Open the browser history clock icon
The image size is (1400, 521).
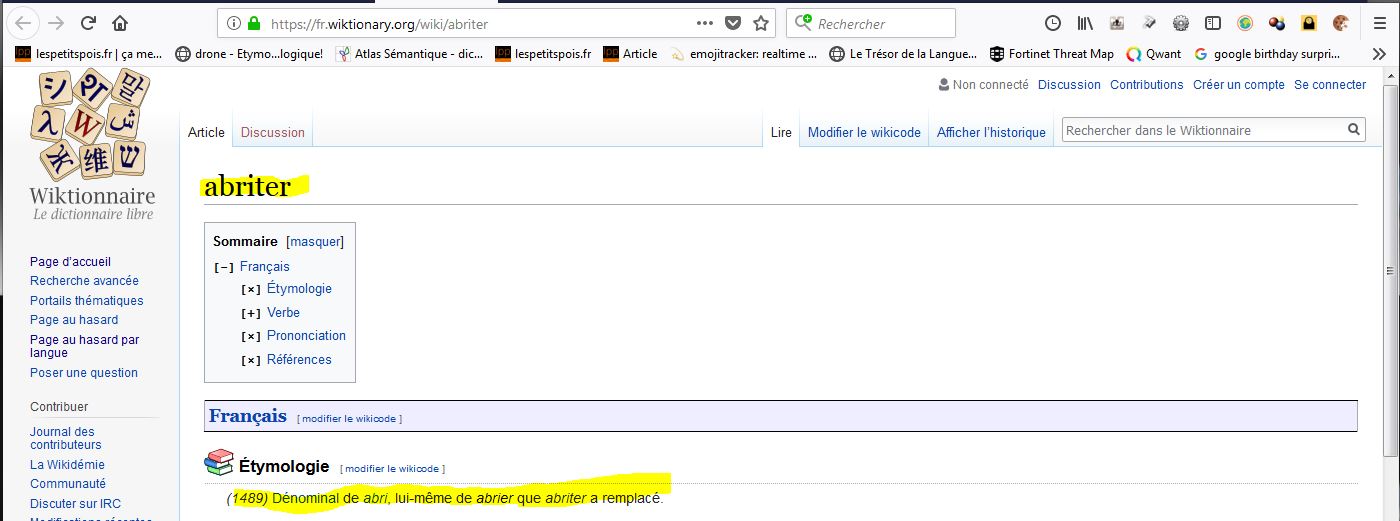(x=1052, y=23)
